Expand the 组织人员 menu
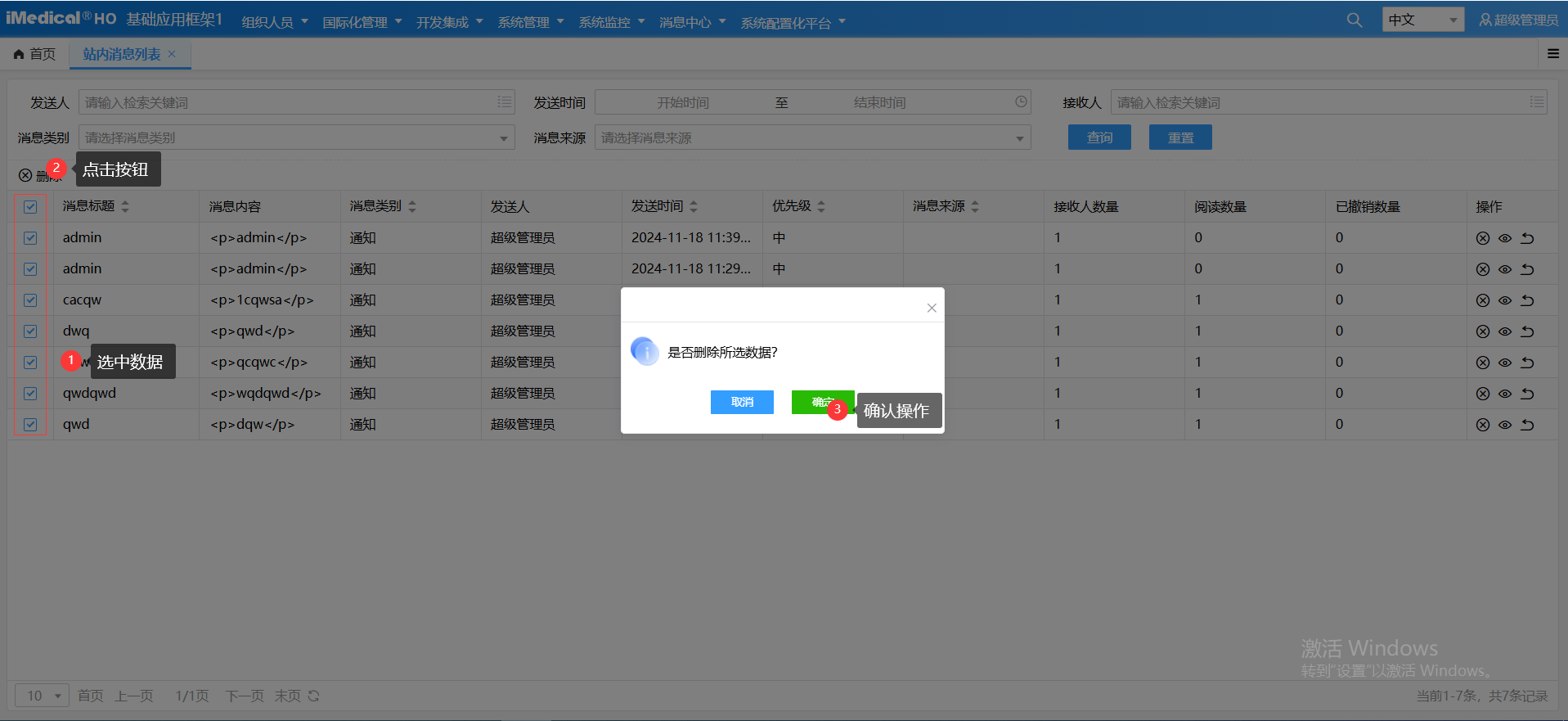Screen dimensions: 1568x721 click(x=275, y=22)
